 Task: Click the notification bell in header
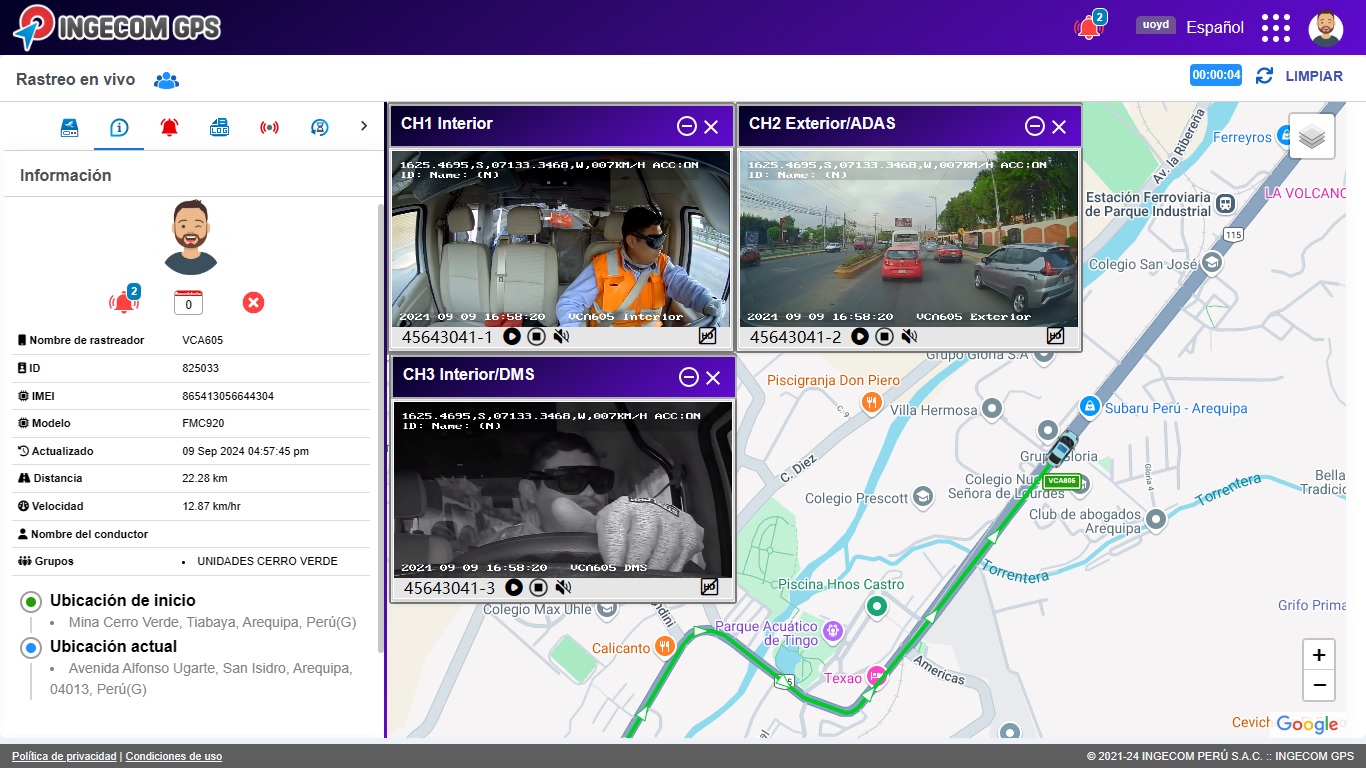[x=1088, y=27]
